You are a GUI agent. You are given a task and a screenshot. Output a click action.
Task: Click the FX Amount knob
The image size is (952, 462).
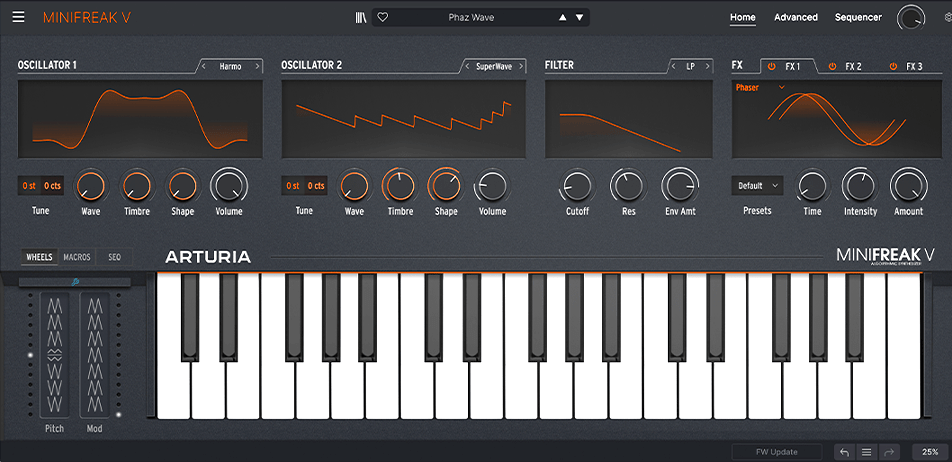pos(908,186)
